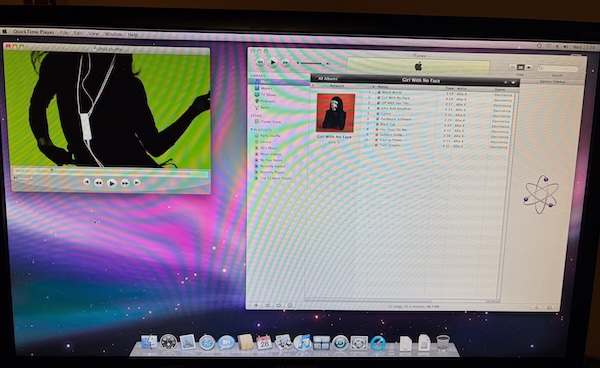This screenshot has width=600, height=368.
Task: Open the Trash in the Dock
Action: (x=443, y=343)
